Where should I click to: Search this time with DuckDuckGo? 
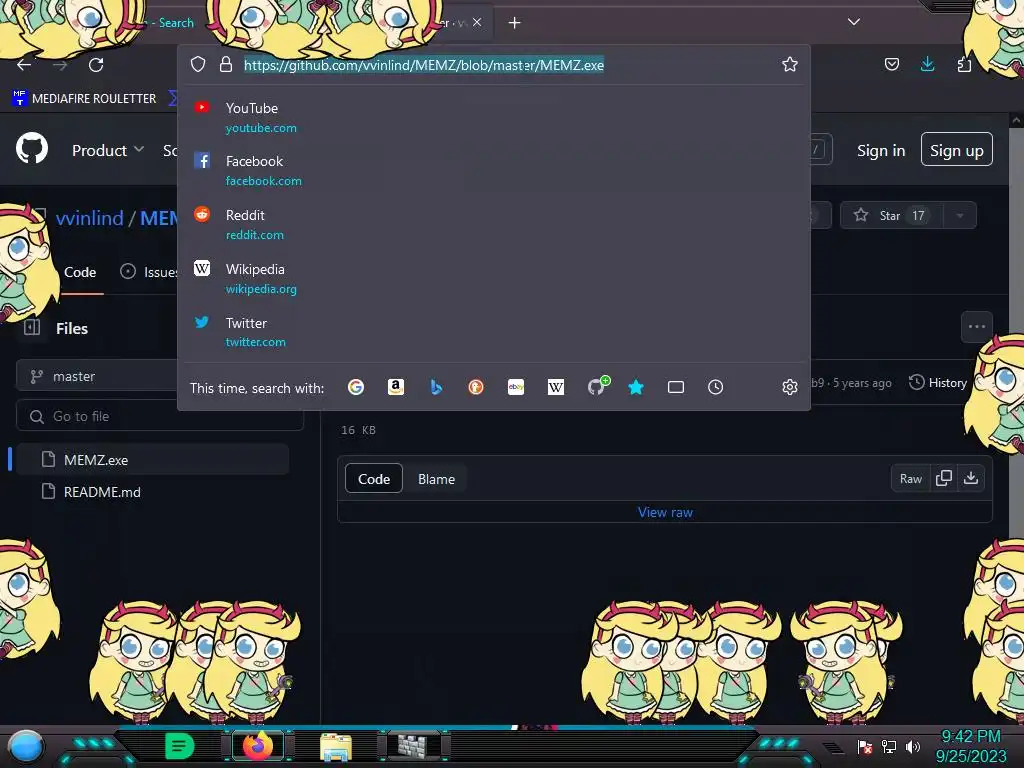pos(476,387)
